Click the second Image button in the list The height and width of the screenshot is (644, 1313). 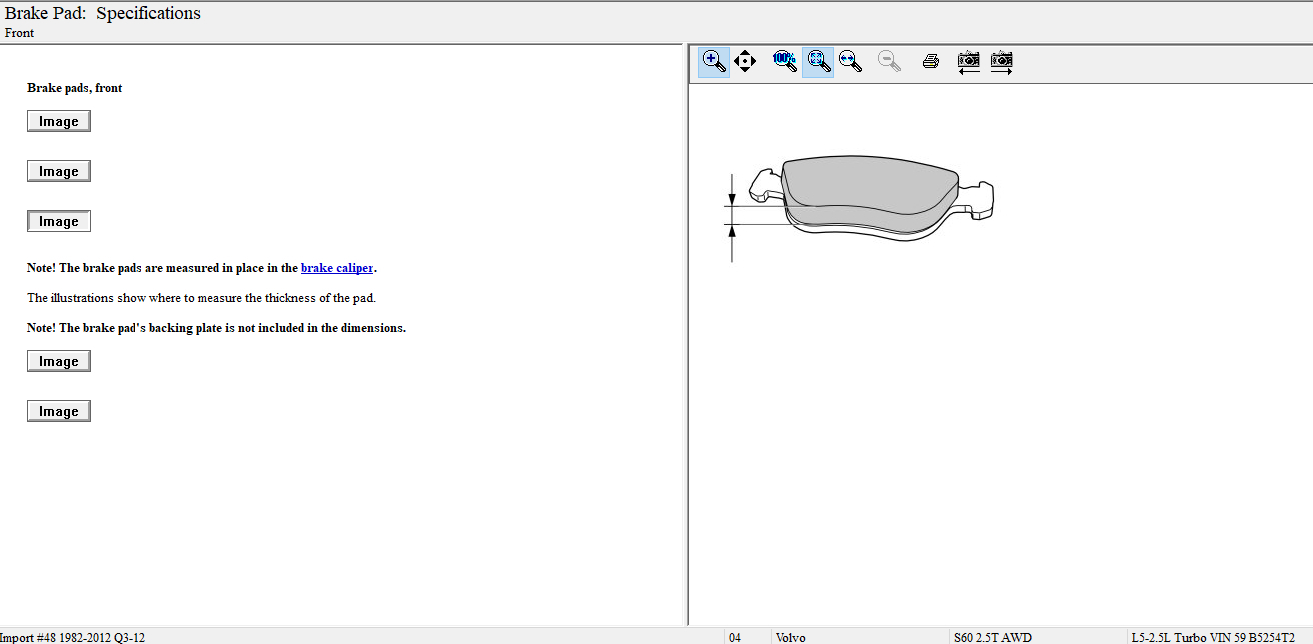pos(59,171)
